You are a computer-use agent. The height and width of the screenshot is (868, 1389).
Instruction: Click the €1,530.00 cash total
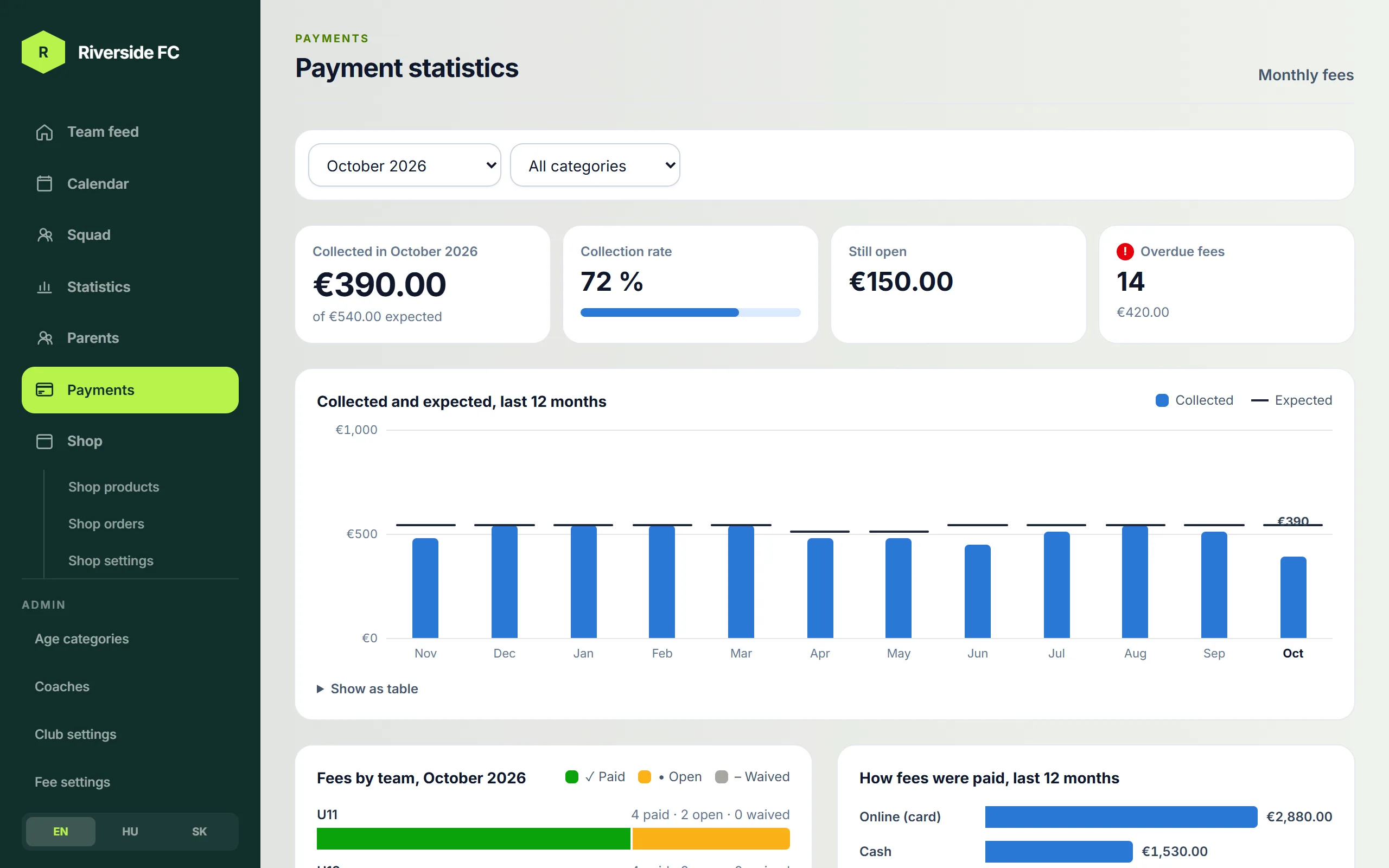click(1174, 851)
